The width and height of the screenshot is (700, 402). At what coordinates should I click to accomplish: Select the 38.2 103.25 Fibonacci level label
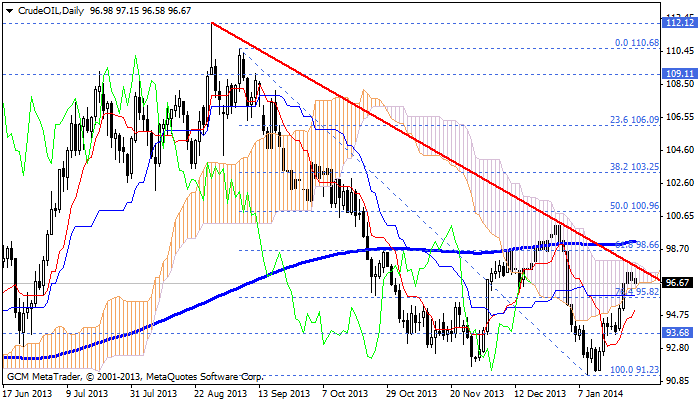tap(635, 167)
